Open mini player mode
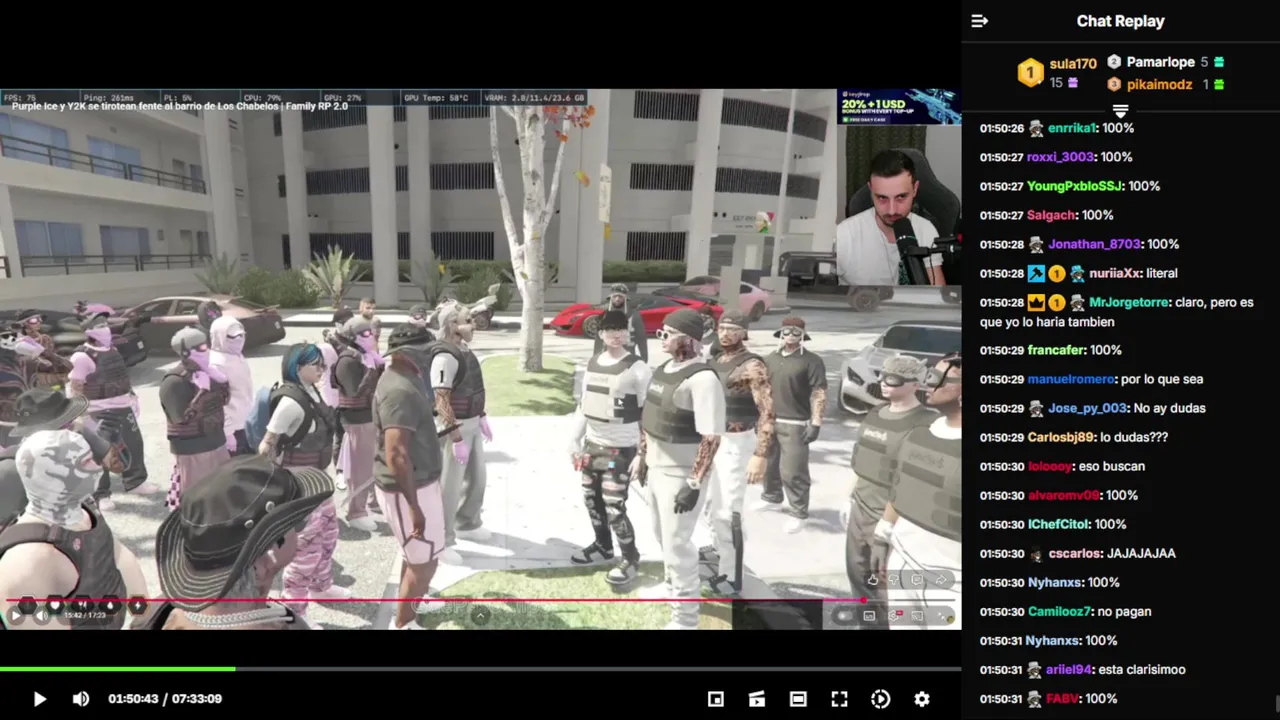Viewport: 1280px width, 720px height. [x=716, y=699]
